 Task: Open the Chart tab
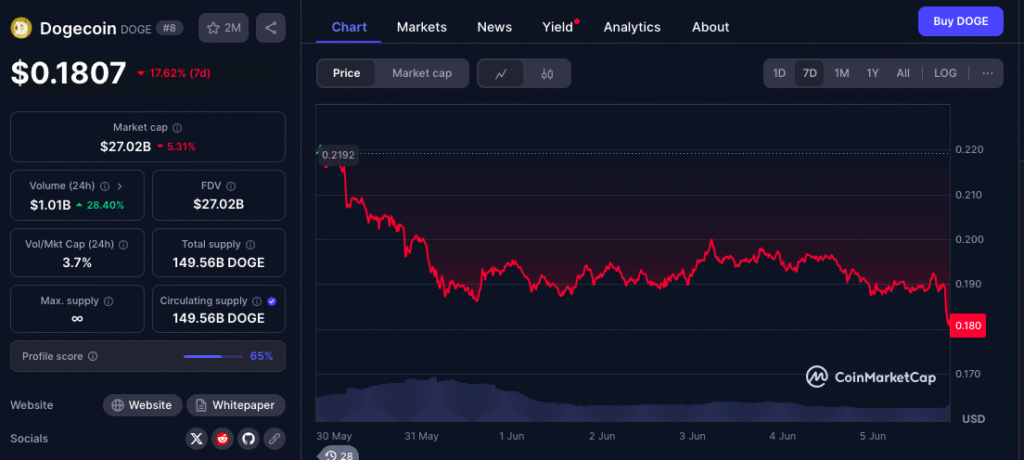(349, 27)
